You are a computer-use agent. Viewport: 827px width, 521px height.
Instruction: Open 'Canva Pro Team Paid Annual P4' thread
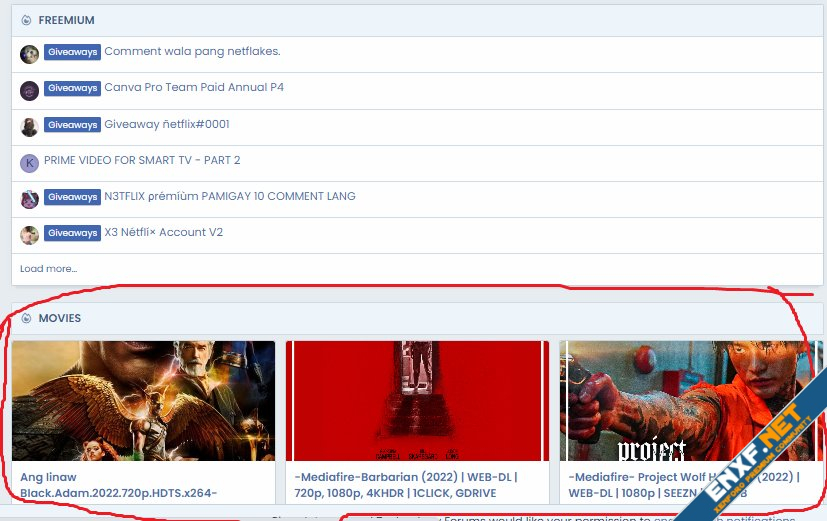[194, 88]
